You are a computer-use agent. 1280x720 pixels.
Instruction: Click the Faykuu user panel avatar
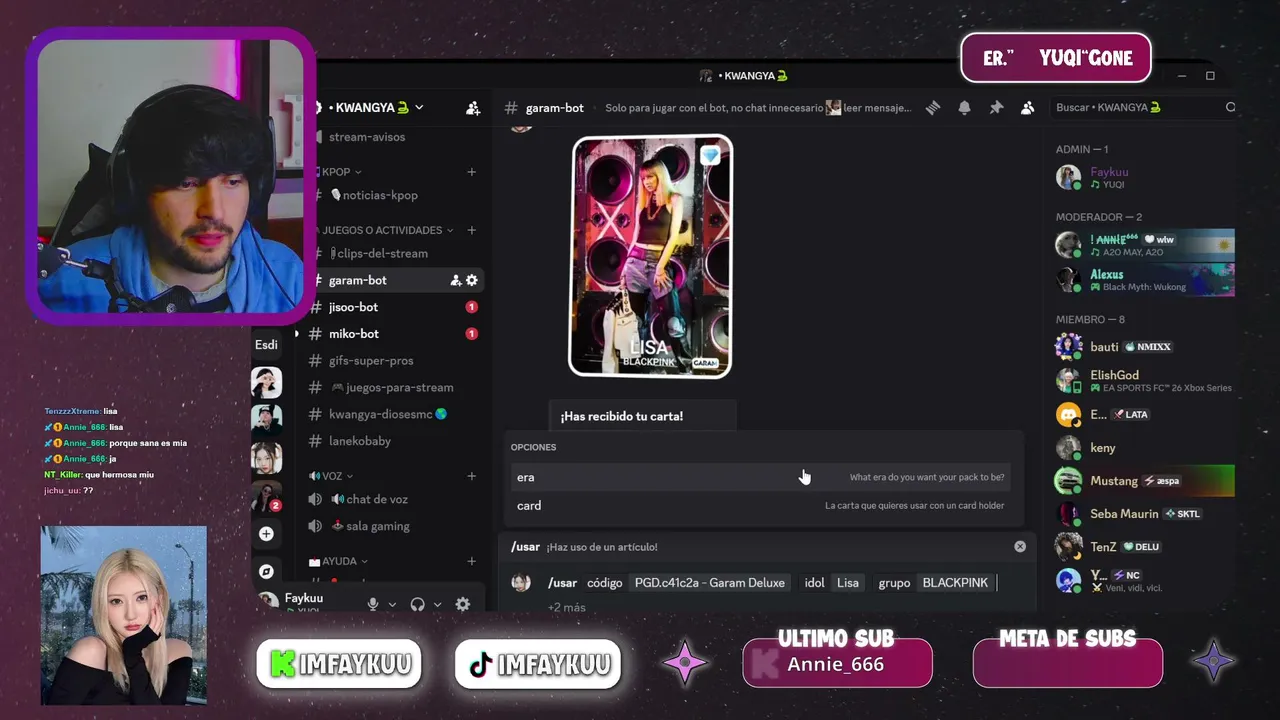[x=268, y=602]
